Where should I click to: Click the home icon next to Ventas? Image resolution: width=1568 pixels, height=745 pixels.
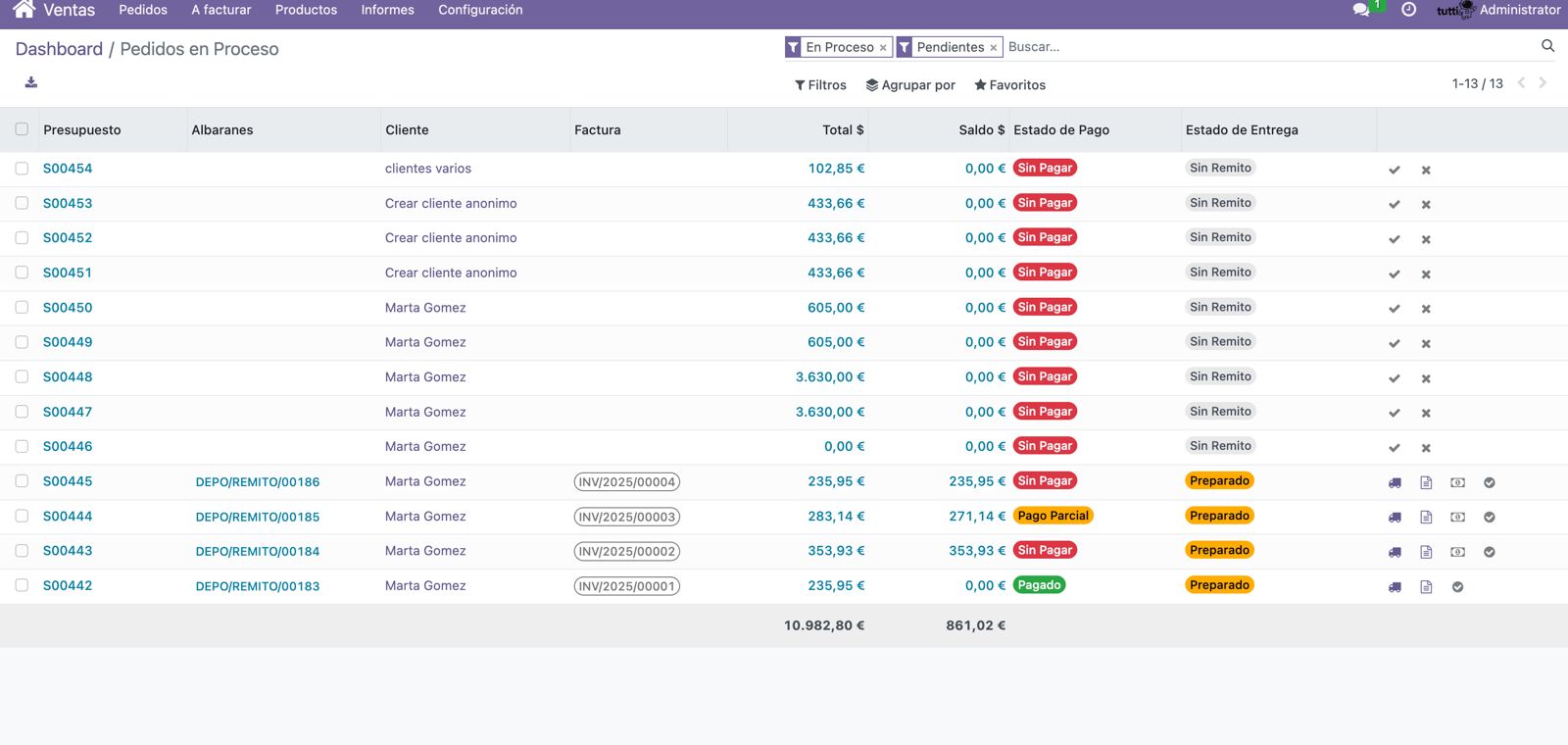tap(24, 10)
